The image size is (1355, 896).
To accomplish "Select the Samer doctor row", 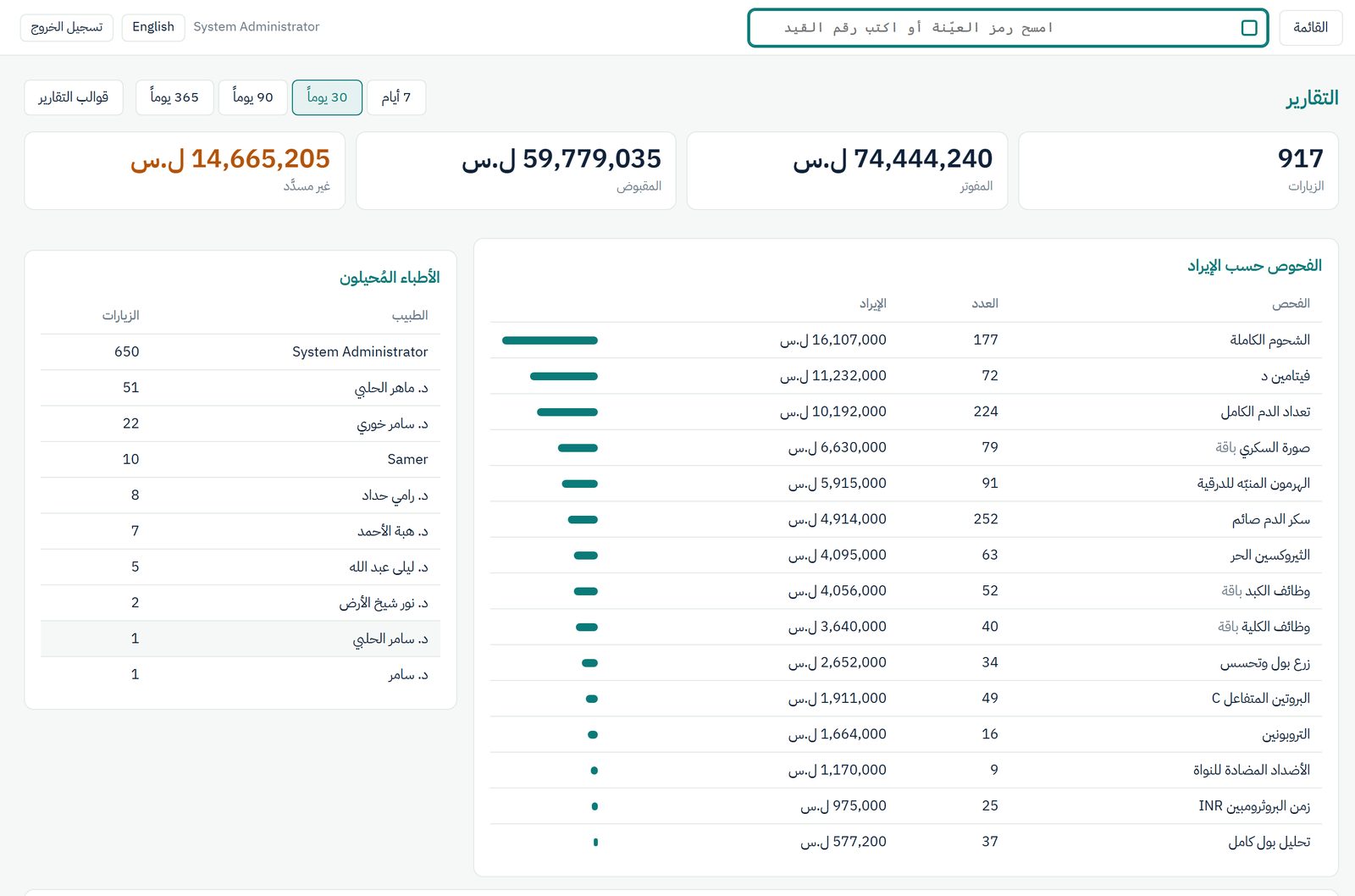I will click(x=241, y=460).
